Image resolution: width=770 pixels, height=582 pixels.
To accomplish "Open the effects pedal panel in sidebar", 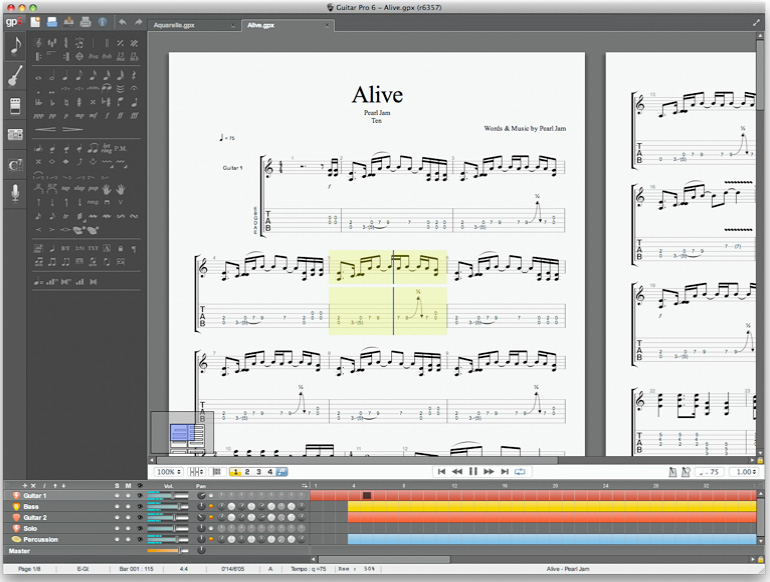I will [16, 105].
